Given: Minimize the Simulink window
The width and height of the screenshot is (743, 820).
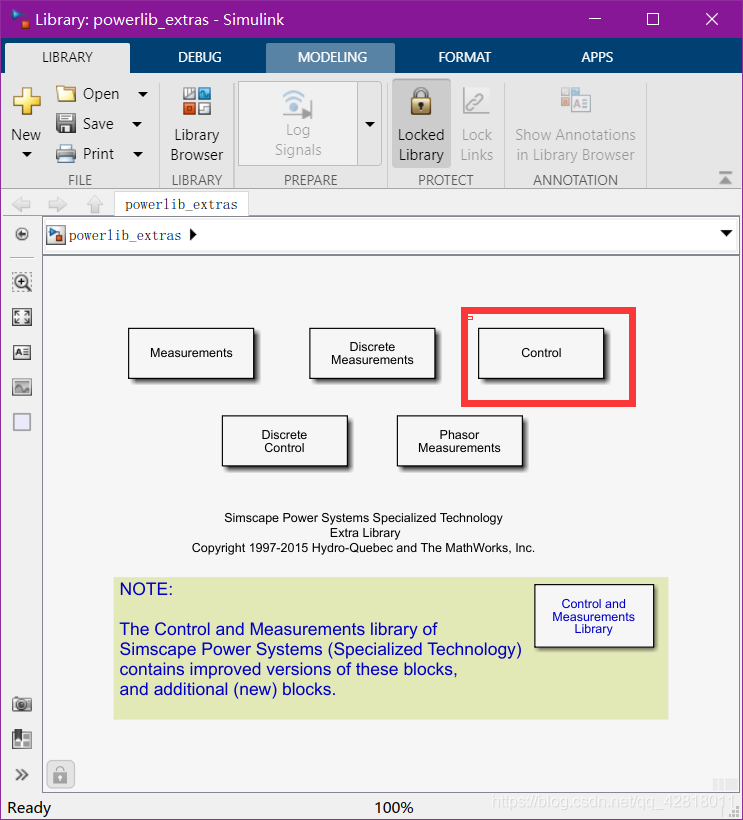Looking at the screenshot, I should [x=595, y=19].
